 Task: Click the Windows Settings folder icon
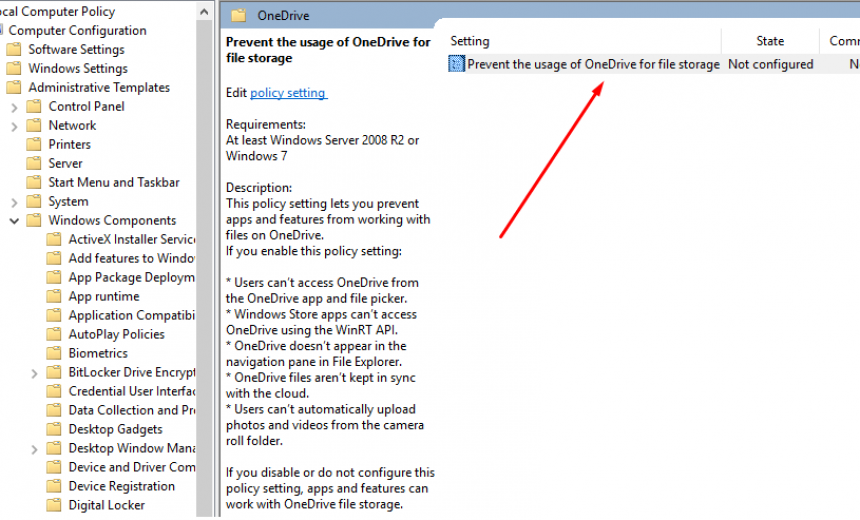click(x=14, y=69)
